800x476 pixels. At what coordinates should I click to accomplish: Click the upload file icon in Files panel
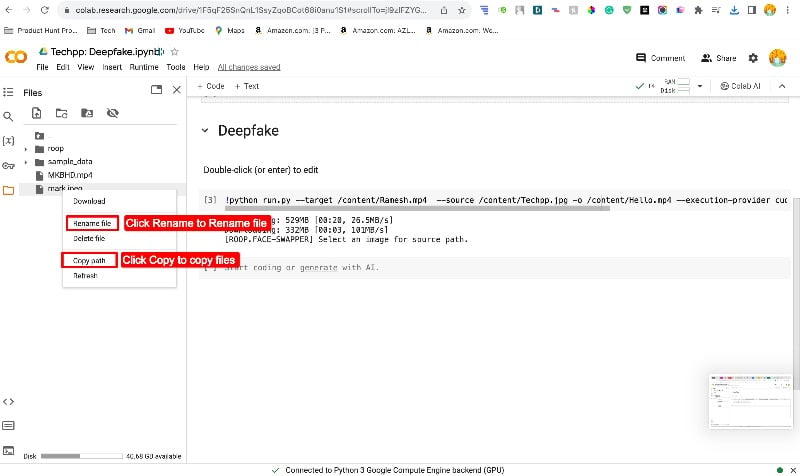[36, 113]
